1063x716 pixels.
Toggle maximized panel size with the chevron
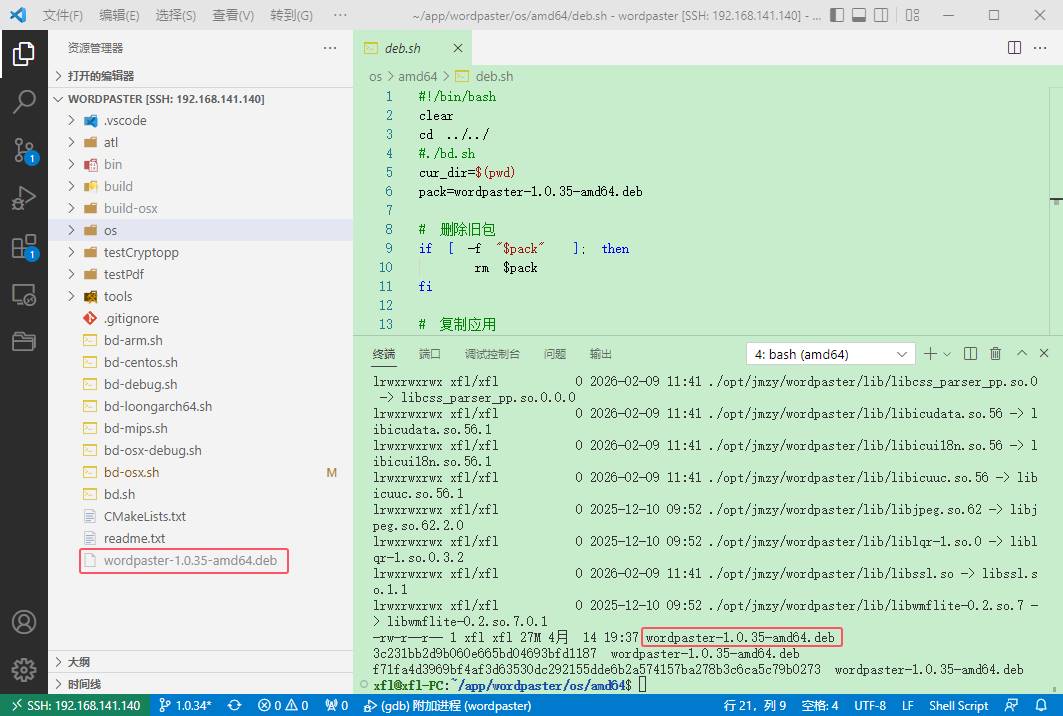pos(1021,354)
